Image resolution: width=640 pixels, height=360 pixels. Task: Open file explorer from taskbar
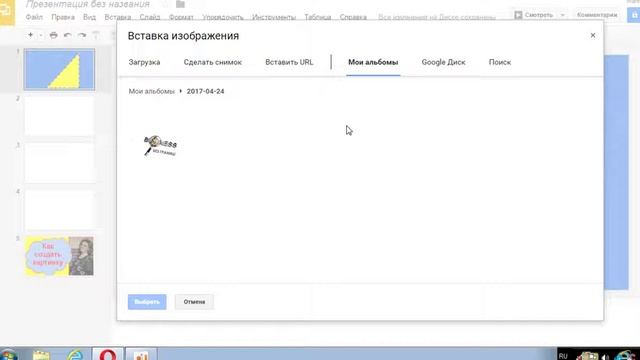pos(41,355)
